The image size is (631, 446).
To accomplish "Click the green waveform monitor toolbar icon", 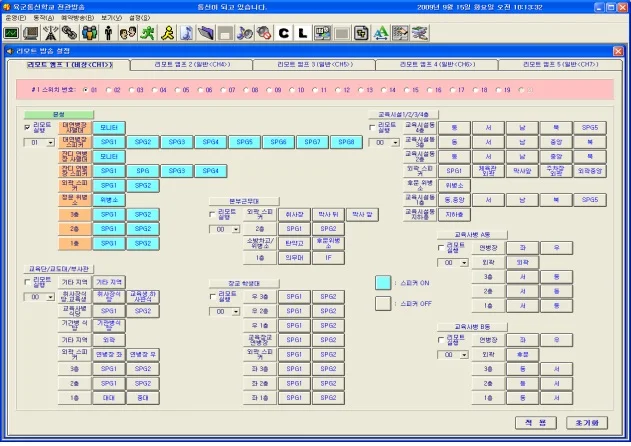I will (11, 33).
